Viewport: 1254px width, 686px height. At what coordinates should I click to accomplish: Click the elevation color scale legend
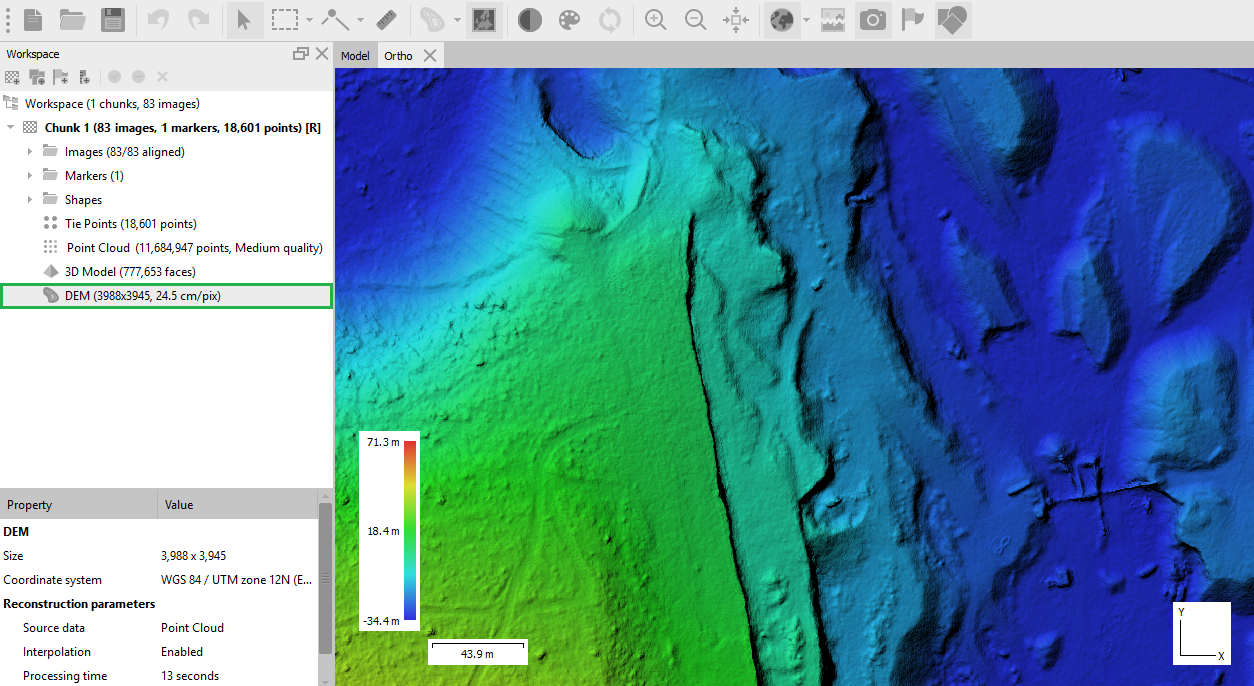pos(409,531)
